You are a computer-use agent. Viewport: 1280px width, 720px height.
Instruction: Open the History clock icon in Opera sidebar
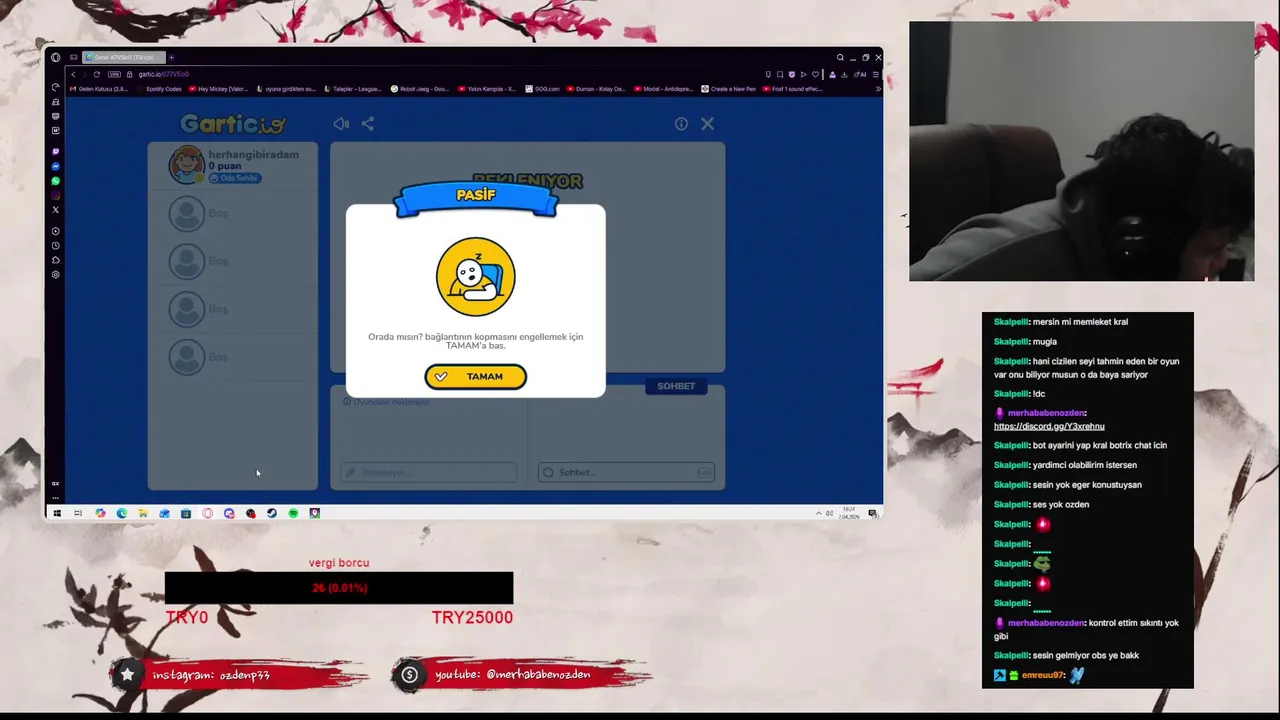(x=56, y=245)
